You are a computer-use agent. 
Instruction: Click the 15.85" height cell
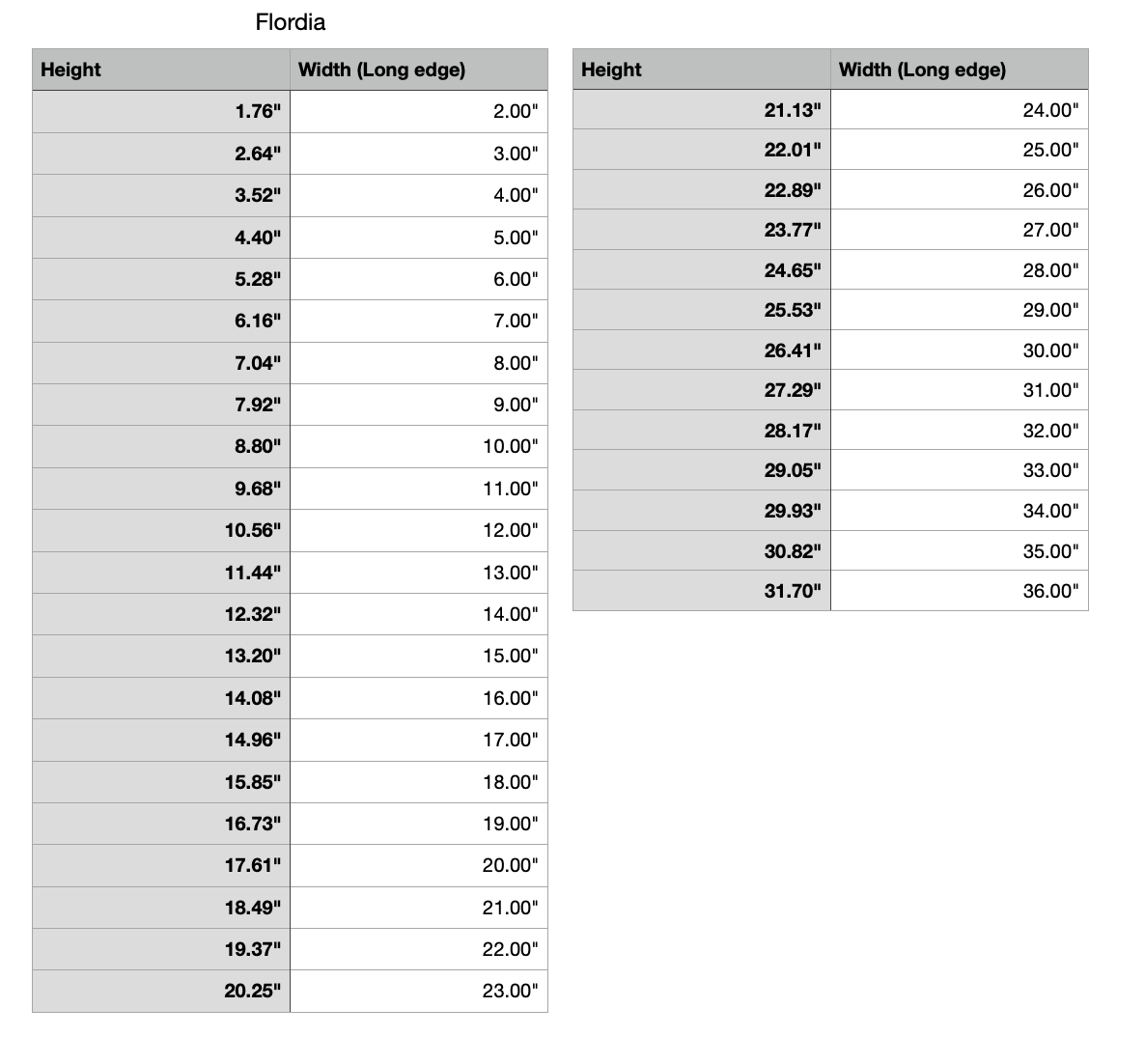(161, 782)
